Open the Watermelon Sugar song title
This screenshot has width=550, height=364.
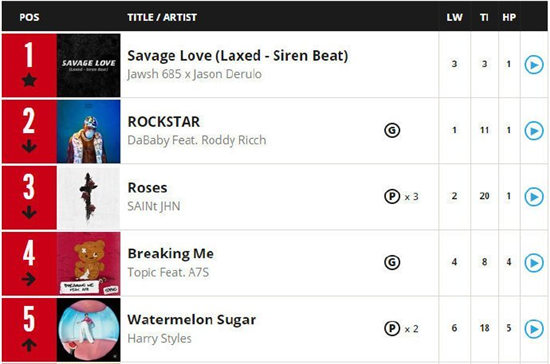point(192,320)
